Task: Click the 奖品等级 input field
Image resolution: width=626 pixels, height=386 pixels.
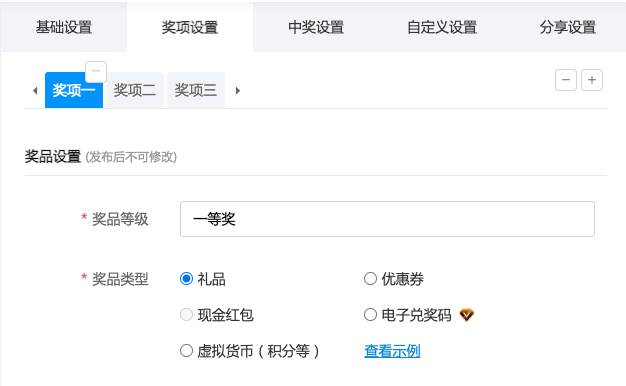Action: click(x=387, y=219)
